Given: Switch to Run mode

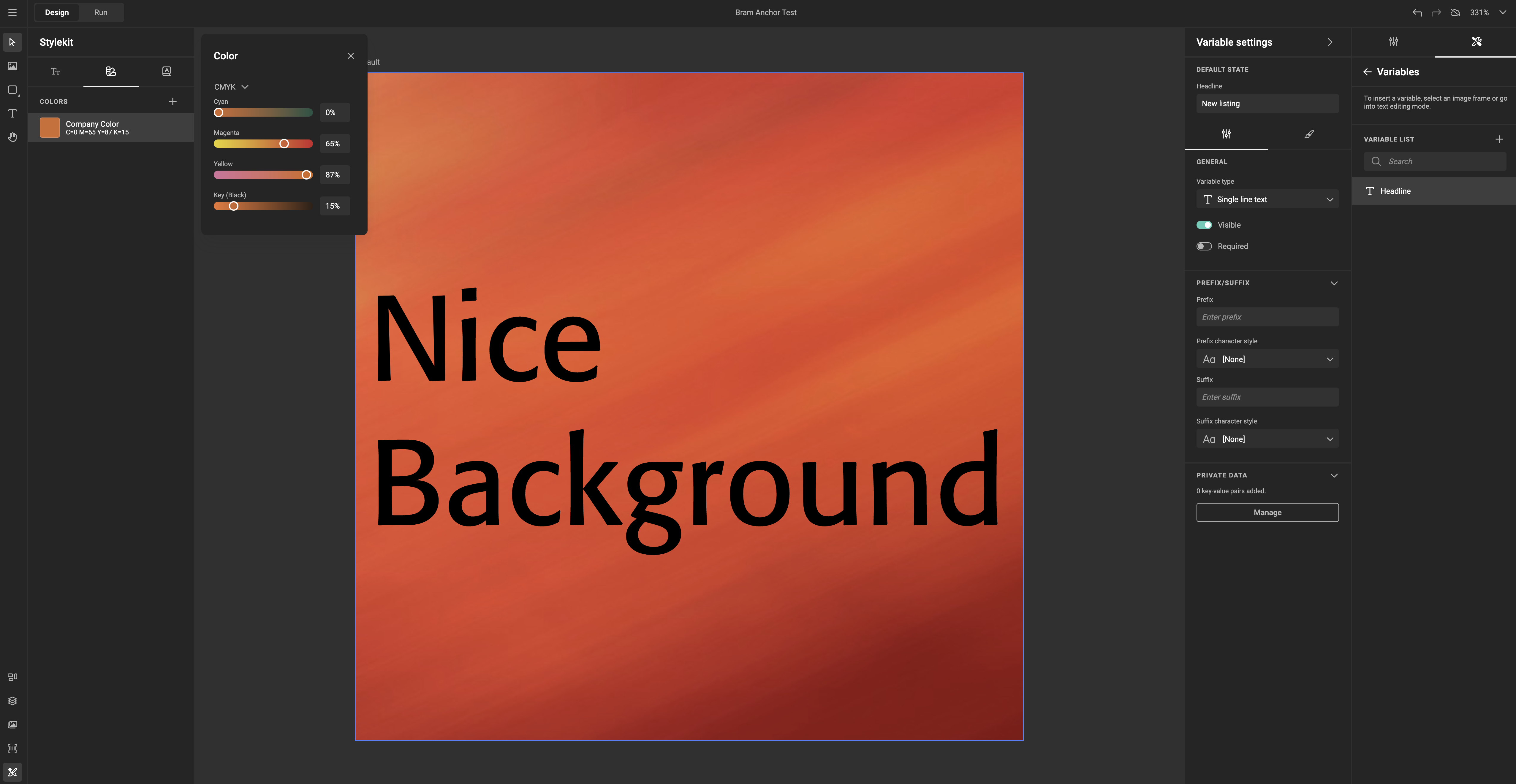Looking at the screenshot, I should (x=101, y=12).
